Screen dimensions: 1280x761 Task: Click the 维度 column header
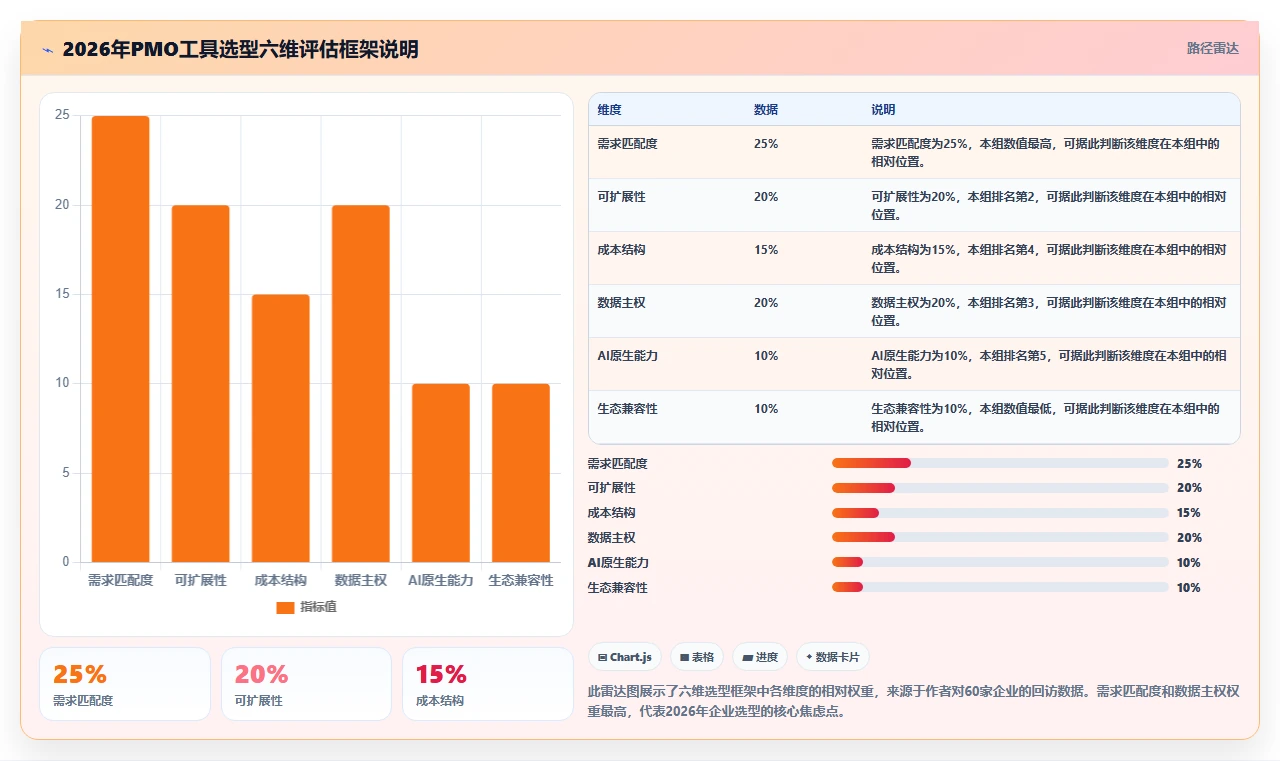(x=609, y=110)
